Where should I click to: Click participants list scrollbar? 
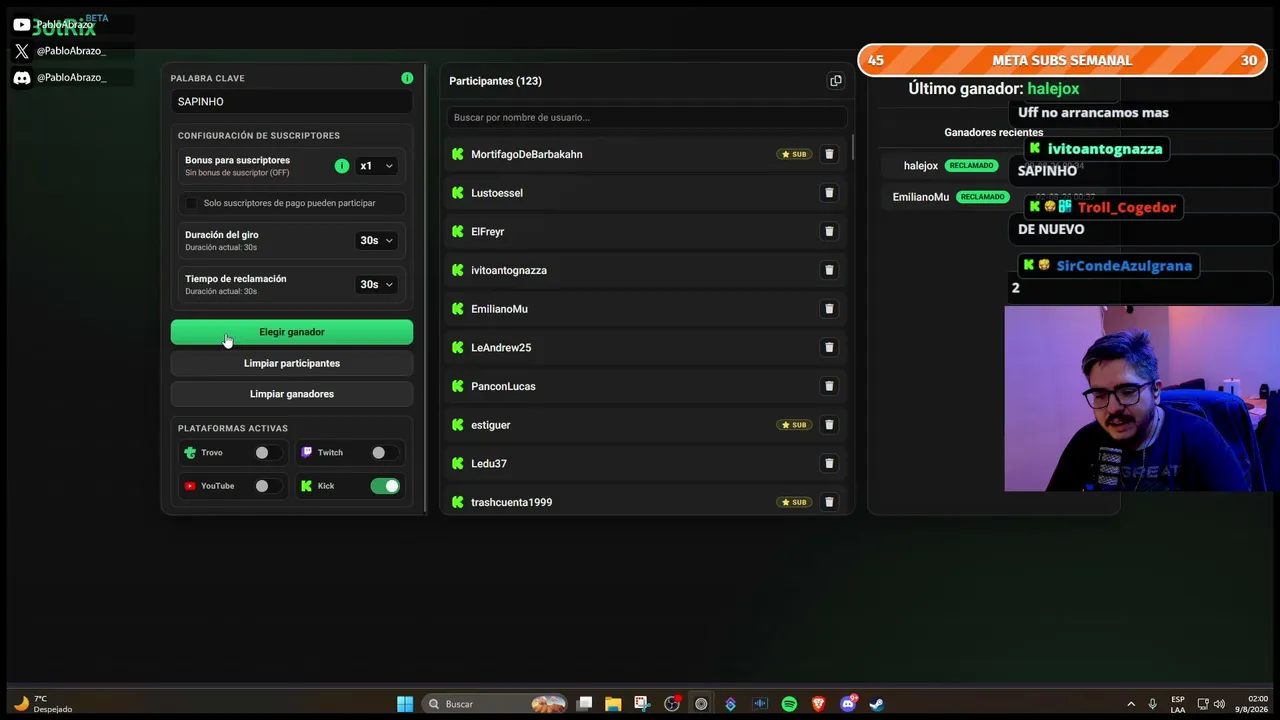[x=853, y=148]
